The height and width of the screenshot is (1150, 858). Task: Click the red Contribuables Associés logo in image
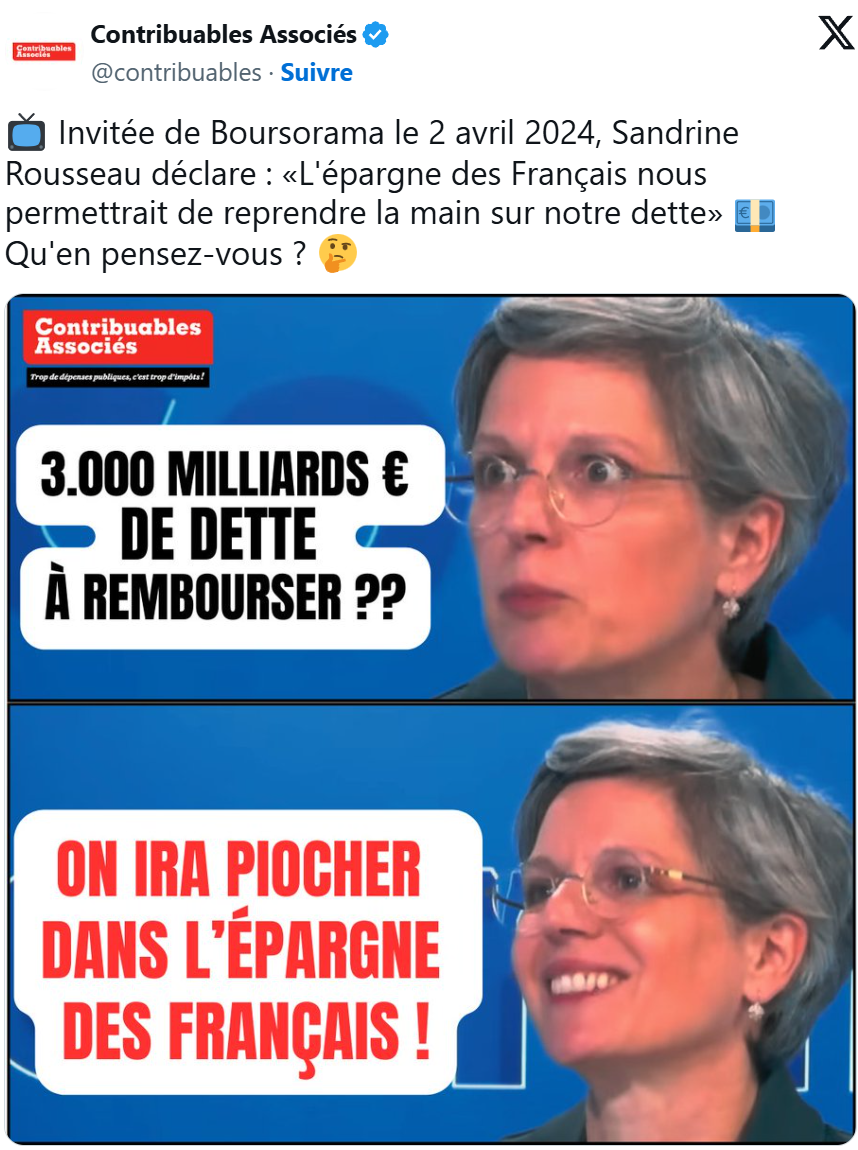(118, 337)
